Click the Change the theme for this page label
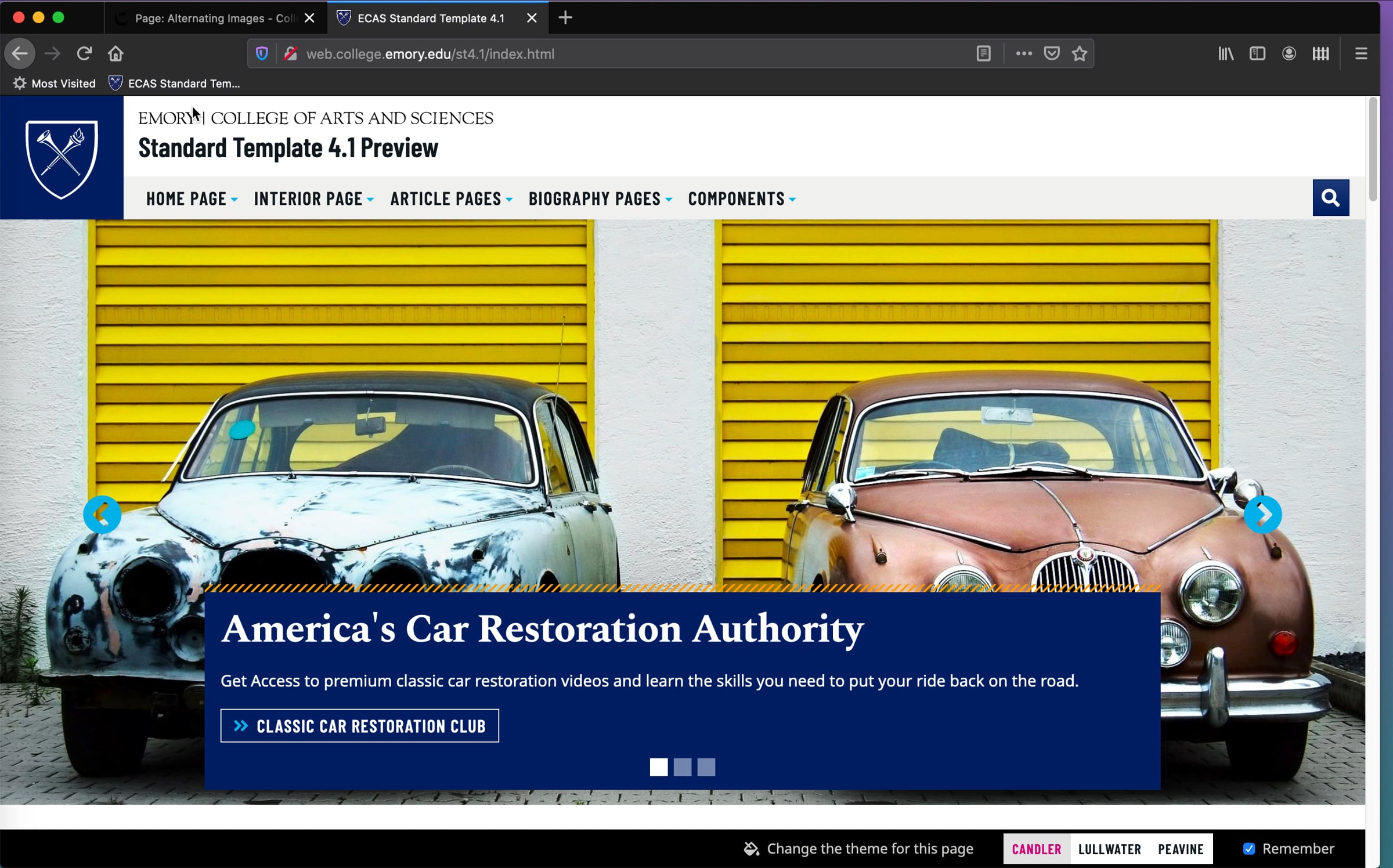The image size is (1393, 868). pyautogui.click(x=870, y=849)
